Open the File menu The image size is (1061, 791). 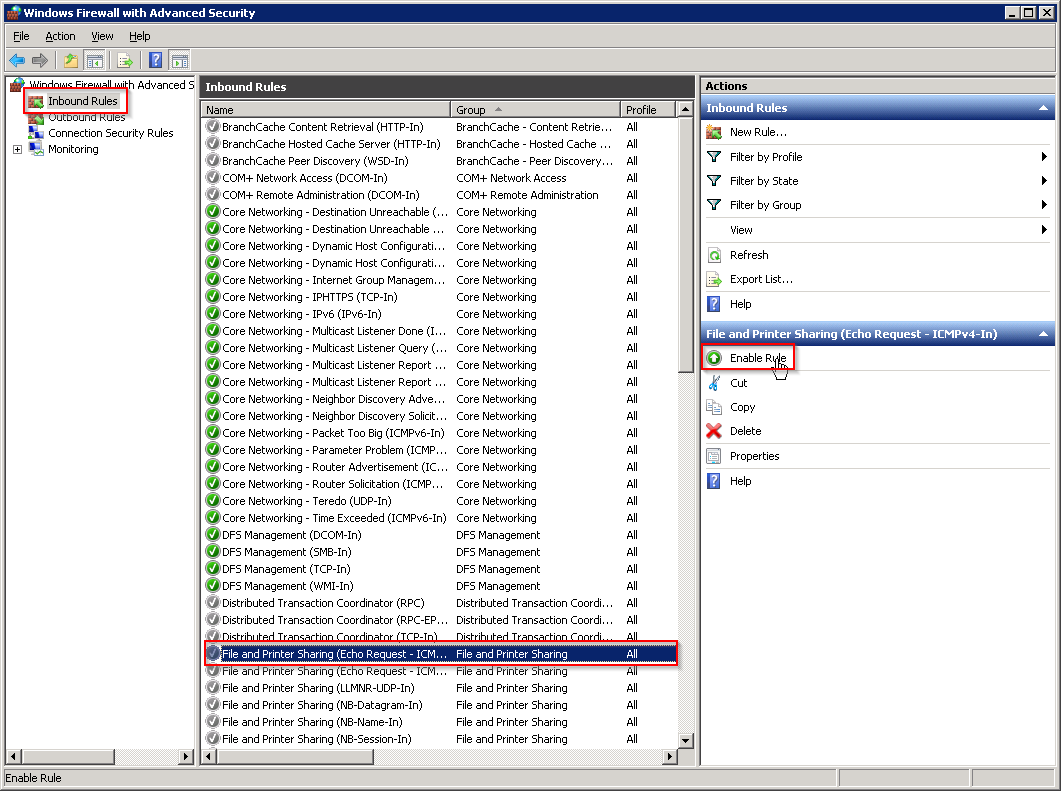(22, 37)
